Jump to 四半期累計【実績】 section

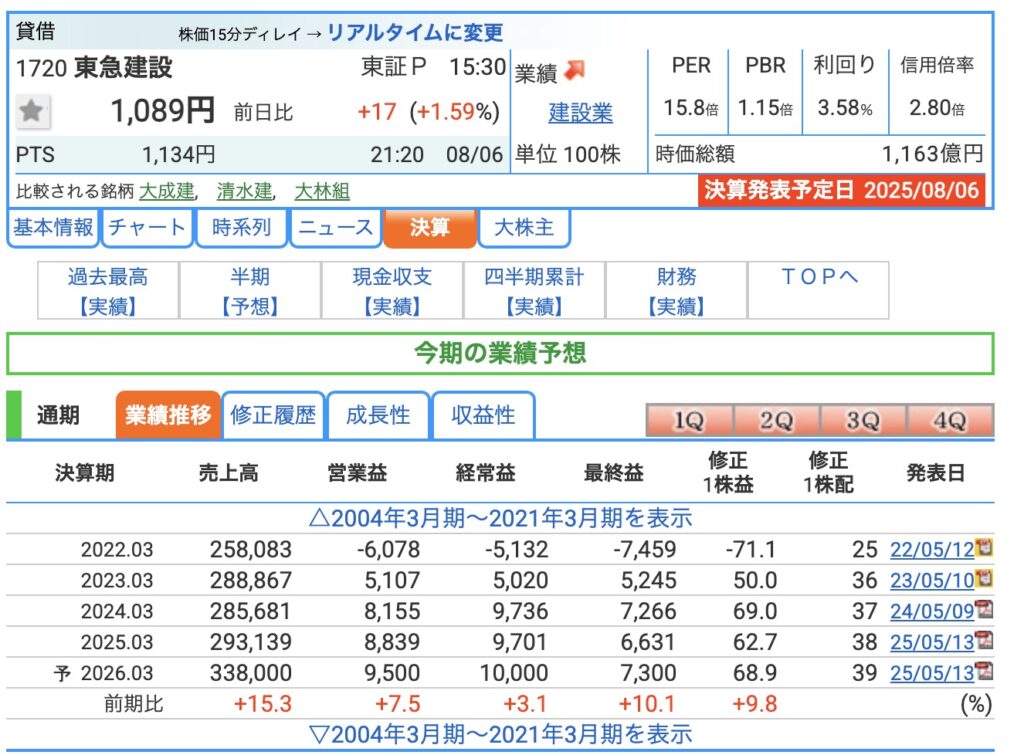coord(534,291)
